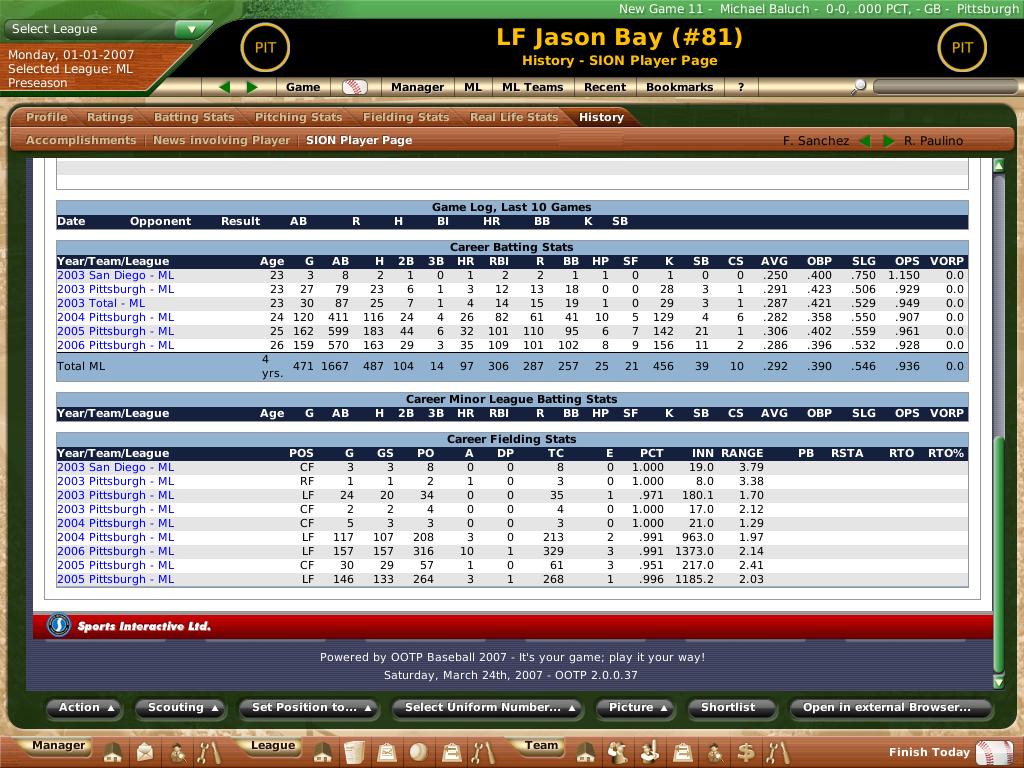
Task: Open the Select League dropdown
Action: pyautogui.click(x=105, y=29)
